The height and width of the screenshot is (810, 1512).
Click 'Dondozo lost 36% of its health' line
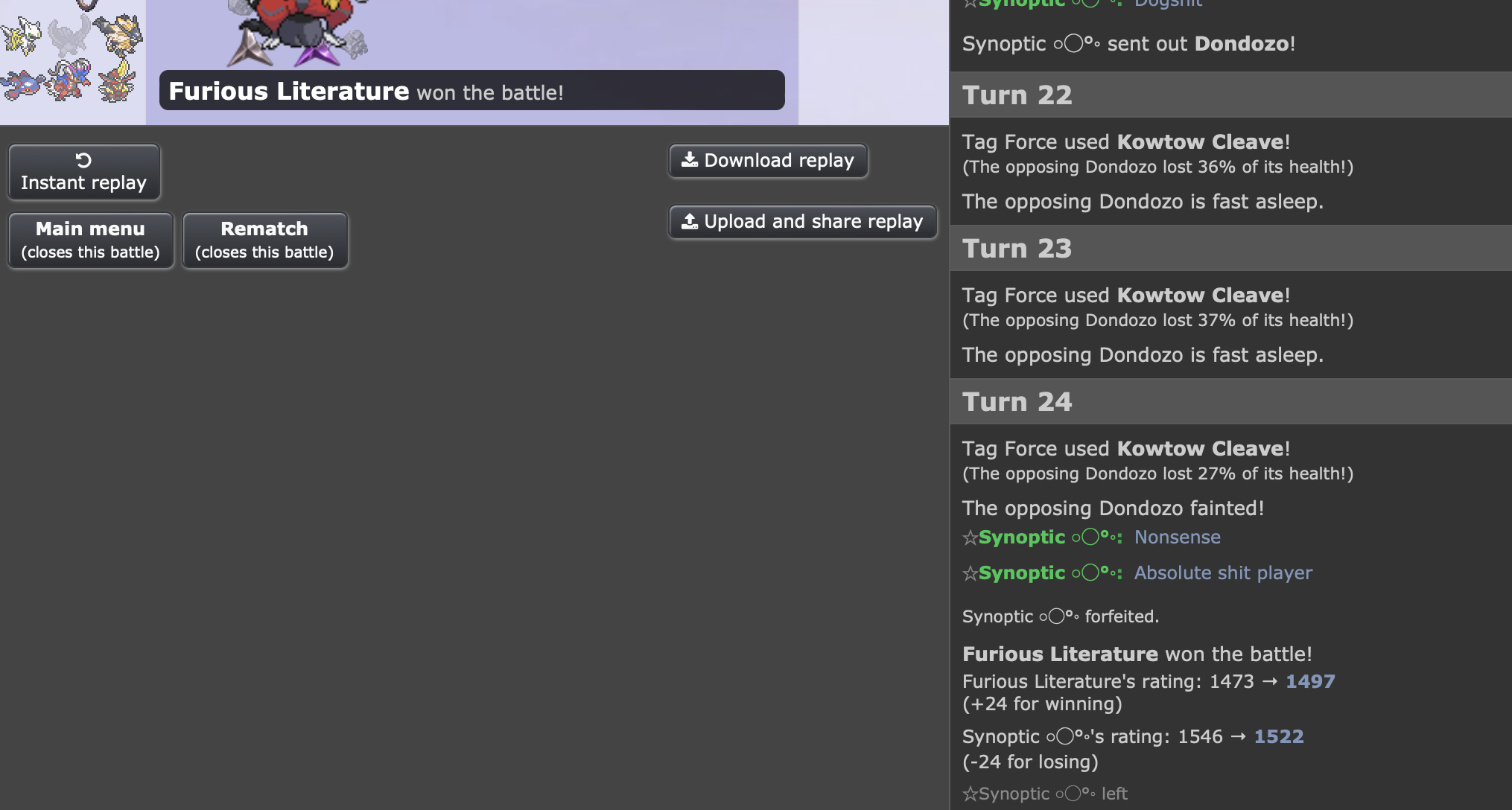pos(1157,168)
